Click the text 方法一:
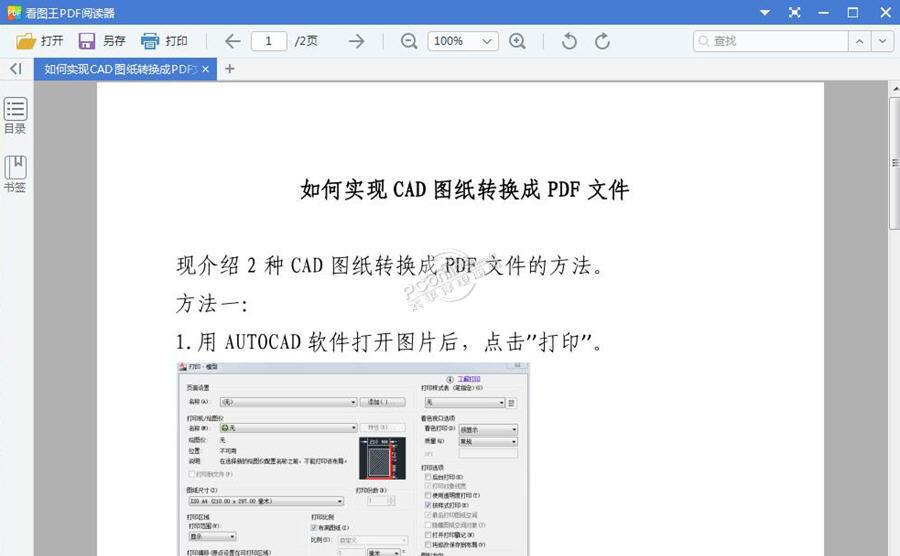Image resolution: width=900 pixels, height=556 pixels. (x=212, y=304)
